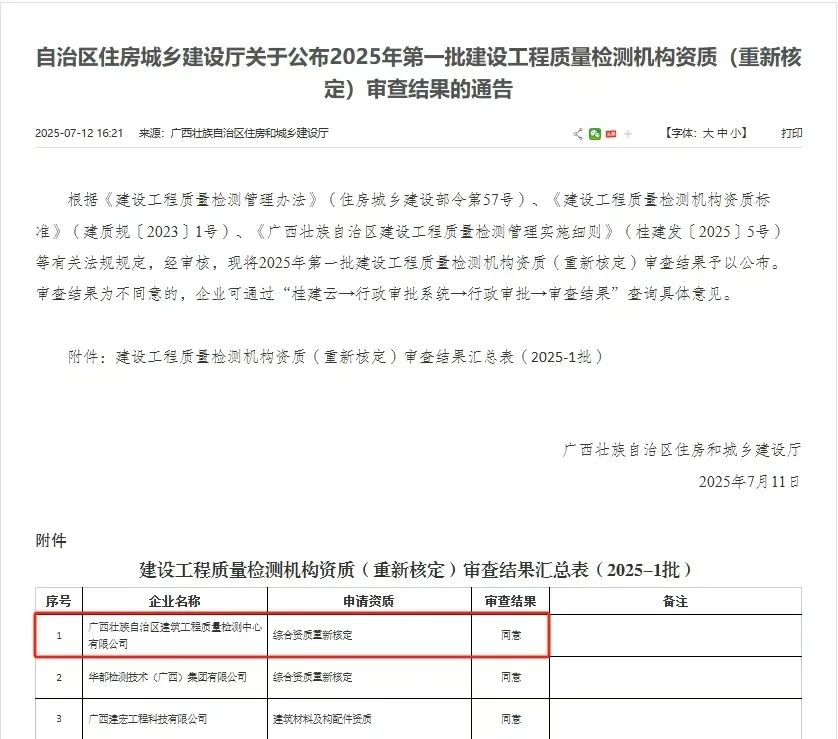Click 建筑材料及构配件资质 cell

coord(322,719)
